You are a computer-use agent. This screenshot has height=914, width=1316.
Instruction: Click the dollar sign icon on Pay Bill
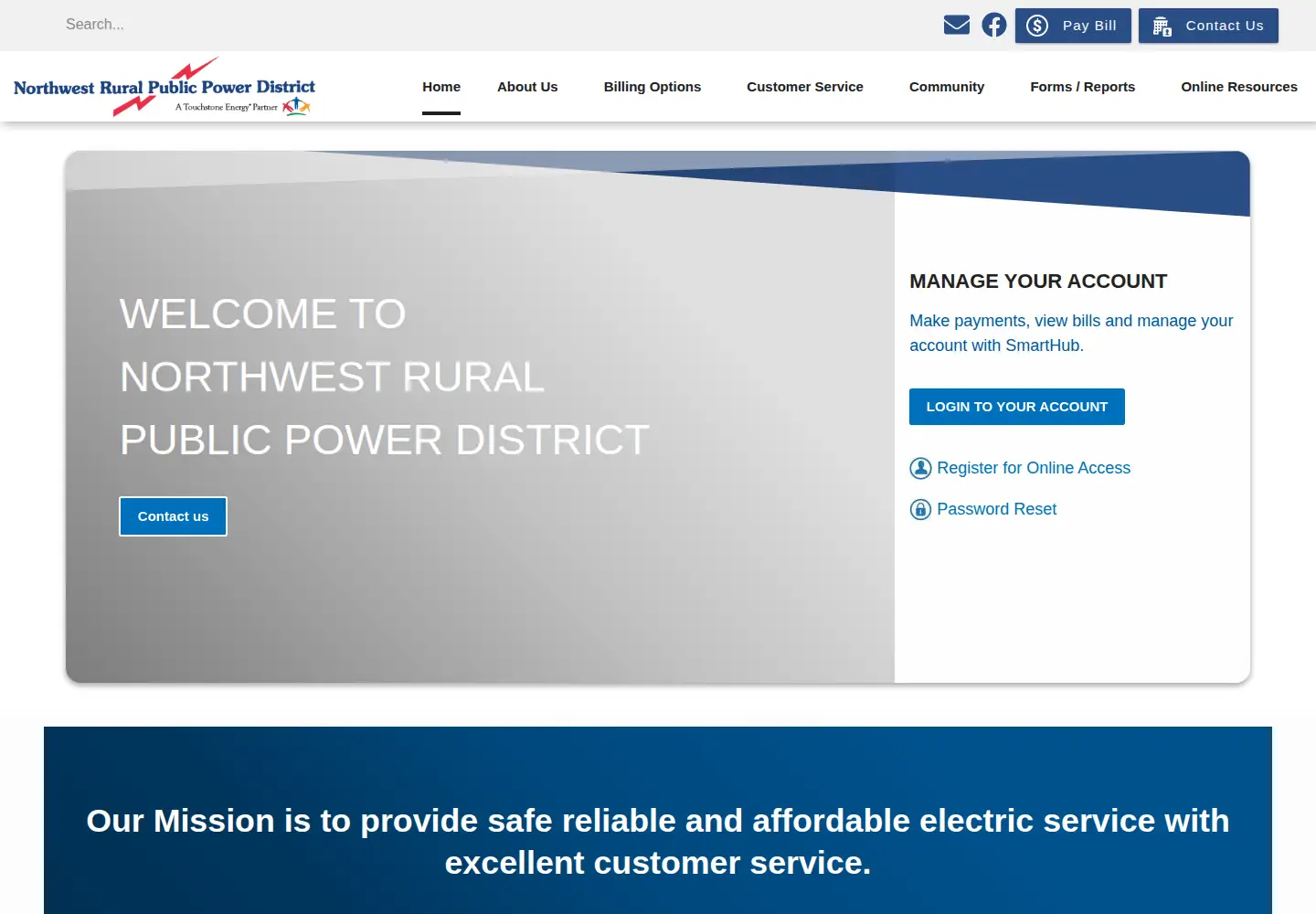1037,26
